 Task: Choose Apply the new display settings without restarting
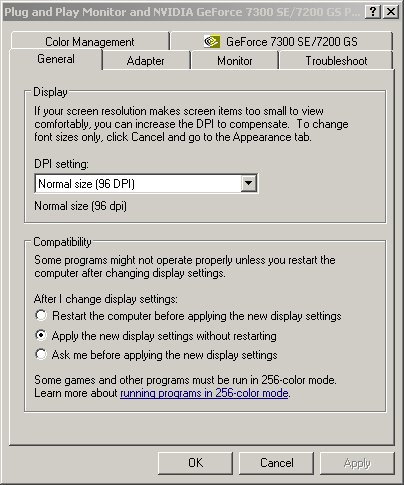(41, 335)
